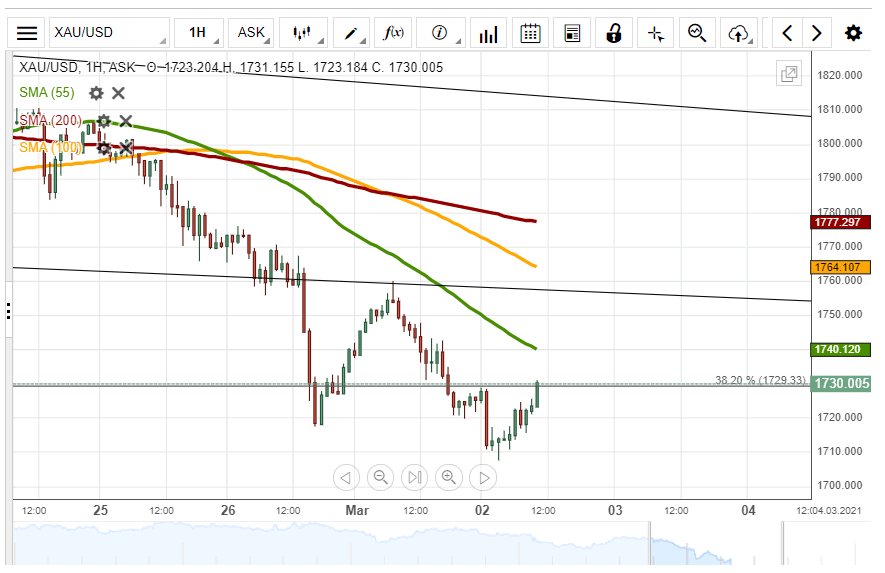This screenshot has height=573, width=885.
Task: Open the f(x) indicators menu
Action: [393, 33]
